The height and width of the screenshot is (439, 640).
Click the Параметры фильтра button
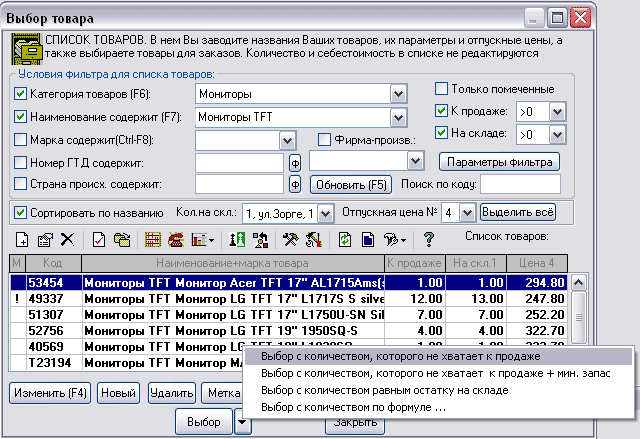(500, 162)
